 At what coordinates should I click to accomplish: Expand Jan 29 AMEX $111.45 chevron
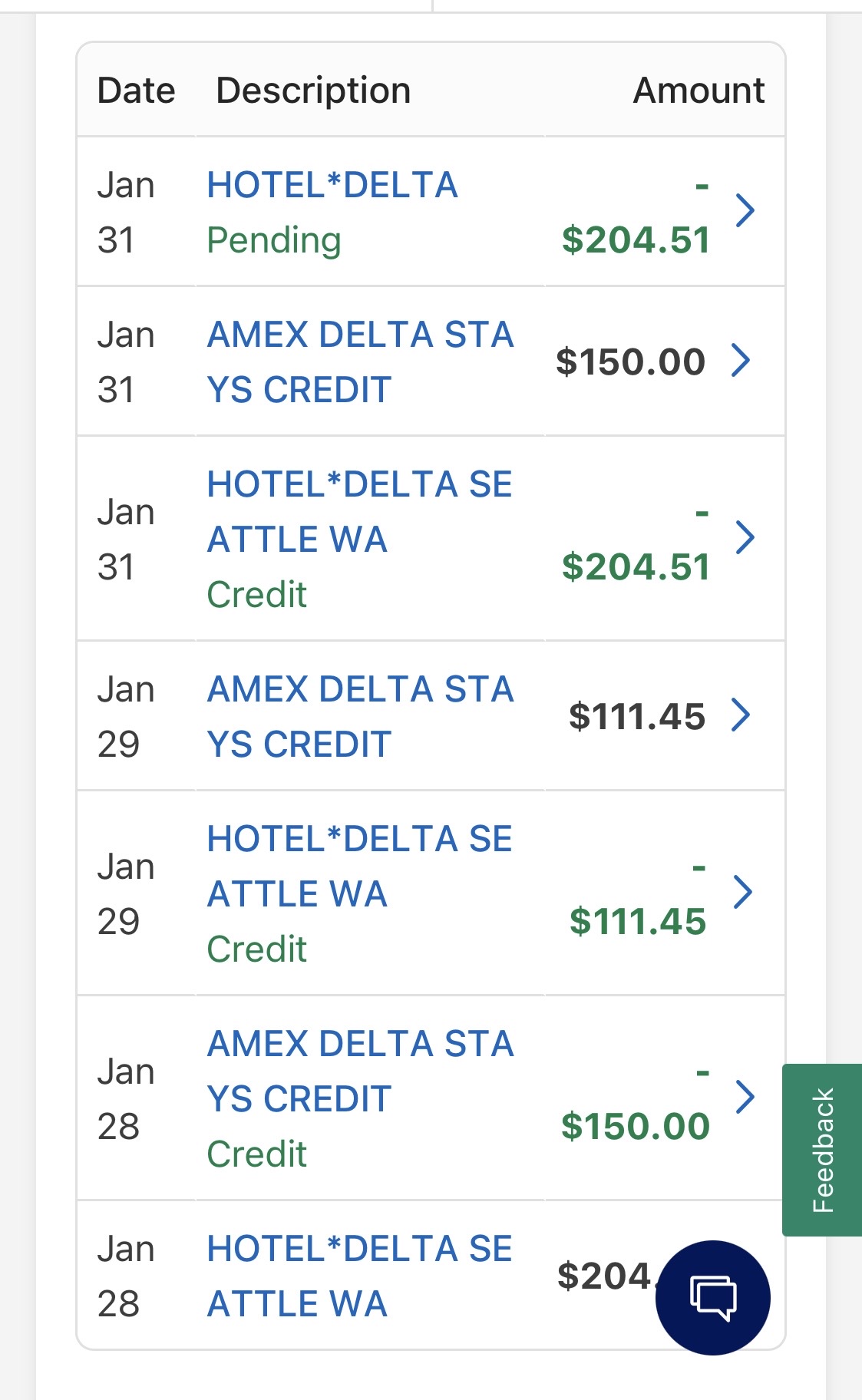(x=741, y=715)
